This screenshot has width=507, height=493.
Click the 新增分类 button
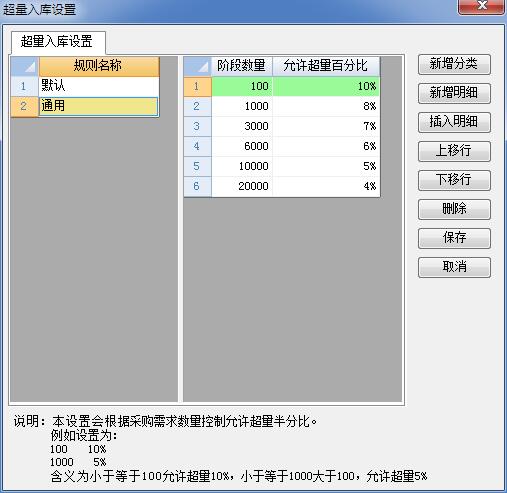pyautogui.click(x=454, y=64)
